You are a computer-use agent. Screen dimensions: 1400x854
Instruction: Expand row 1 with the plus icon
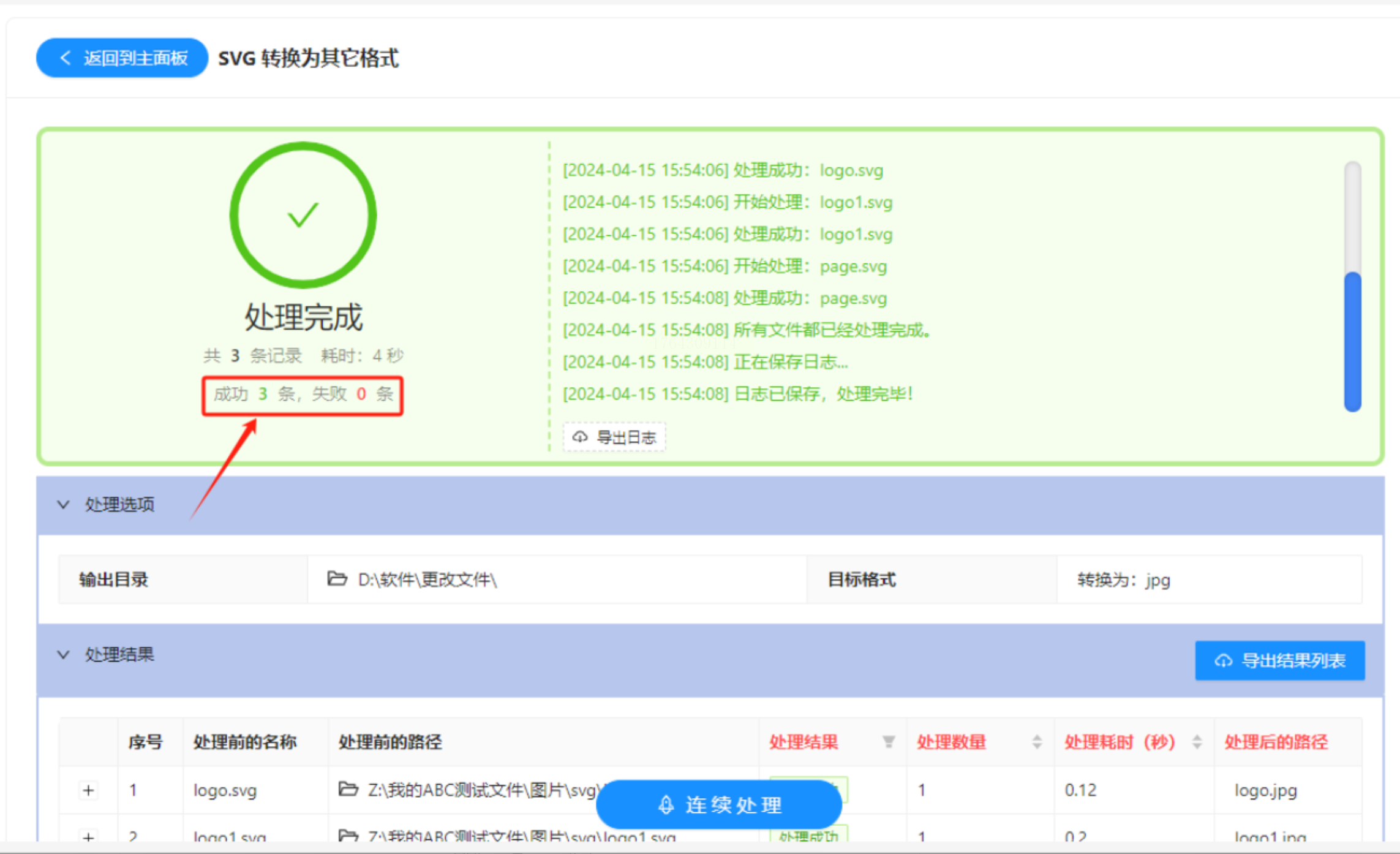[x=88, y=790]
